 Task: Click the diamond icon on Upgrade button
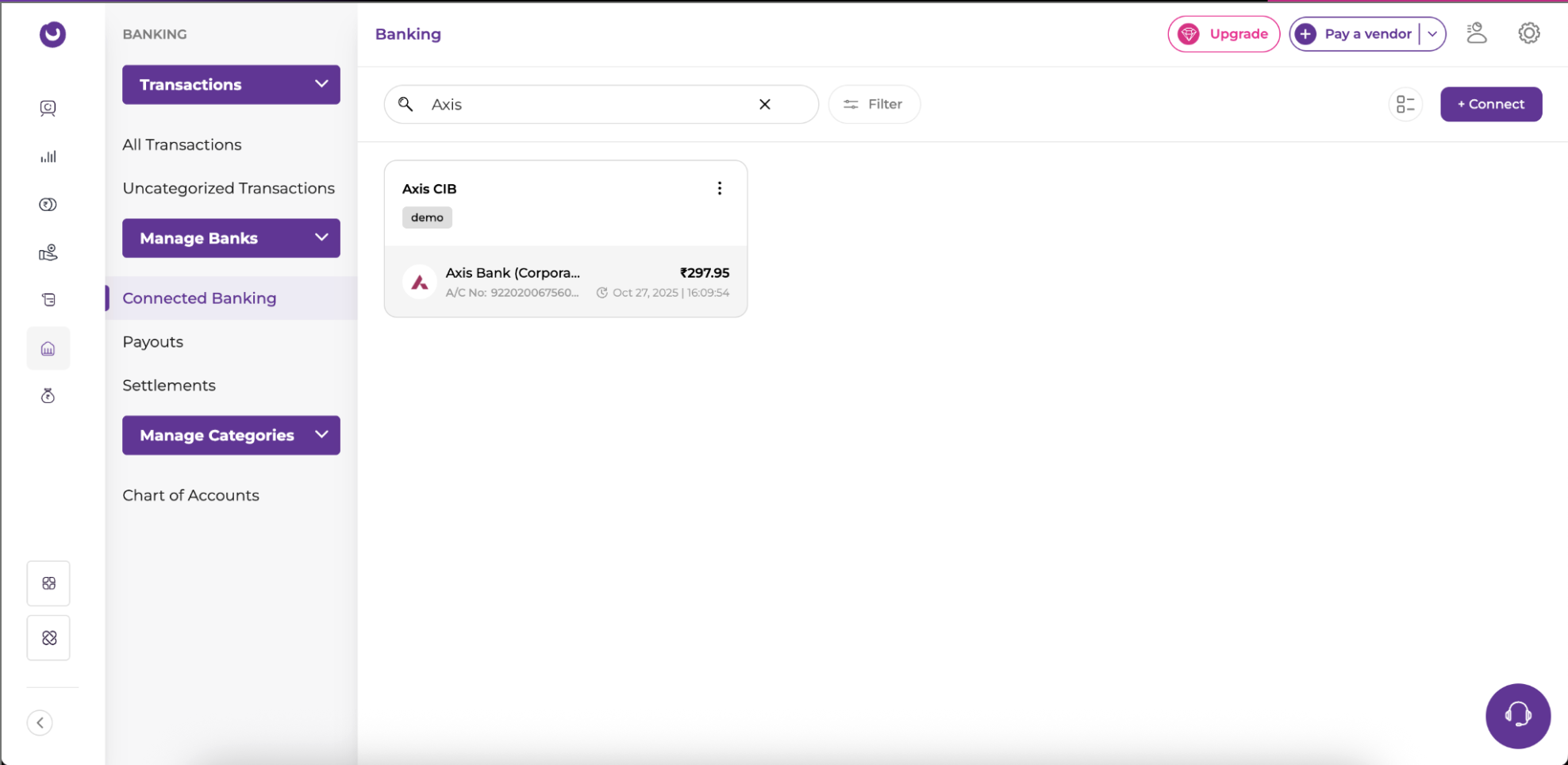[x=1189, y=34]
